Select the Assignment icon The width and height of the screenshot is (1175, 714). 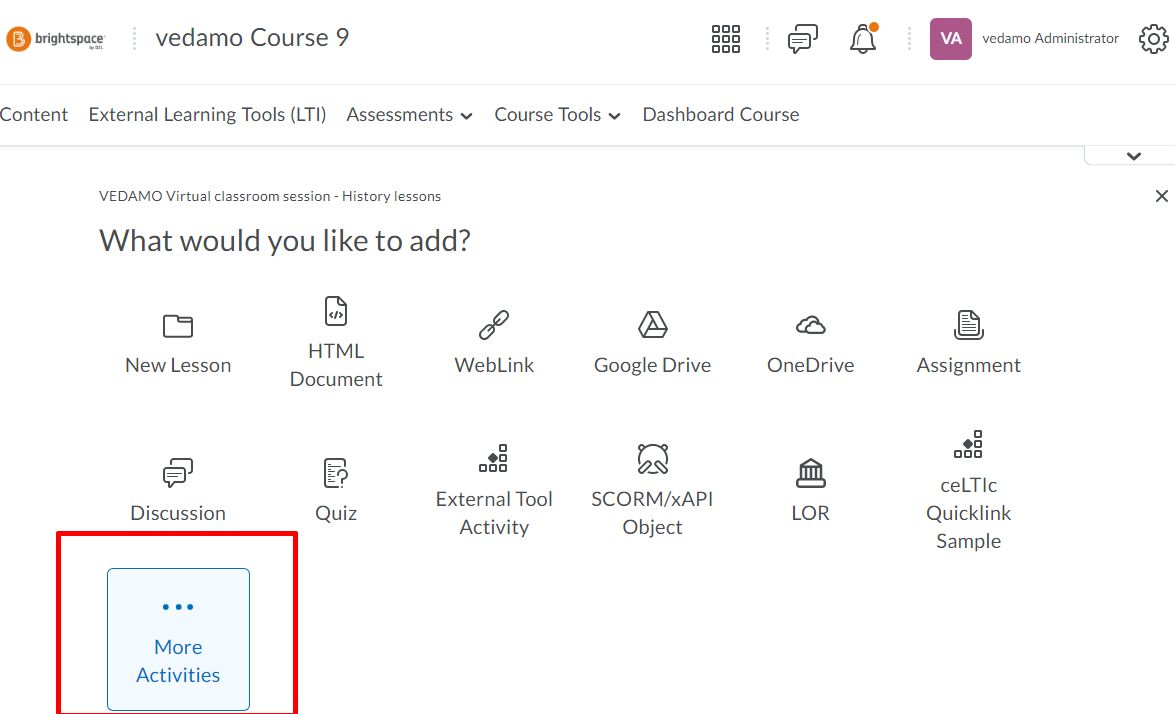click(968, 325)
